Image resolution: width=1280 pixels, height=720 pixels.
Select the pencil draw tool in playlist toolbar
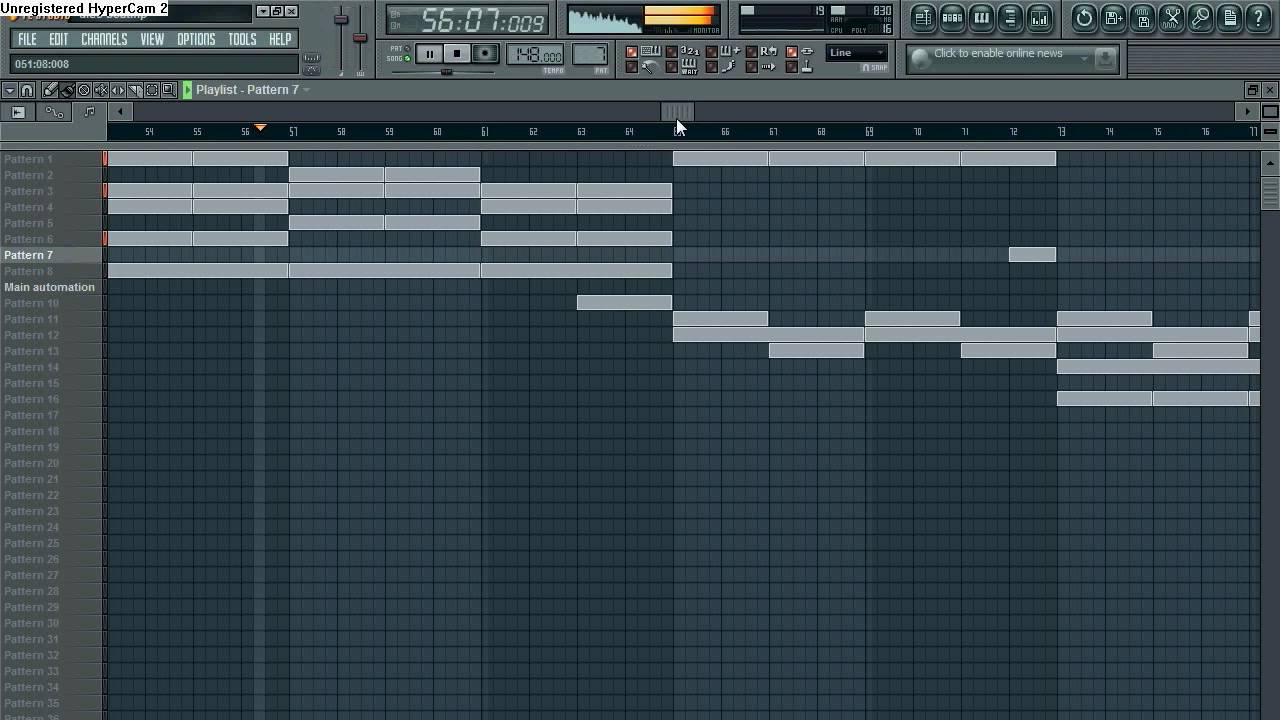50,90
